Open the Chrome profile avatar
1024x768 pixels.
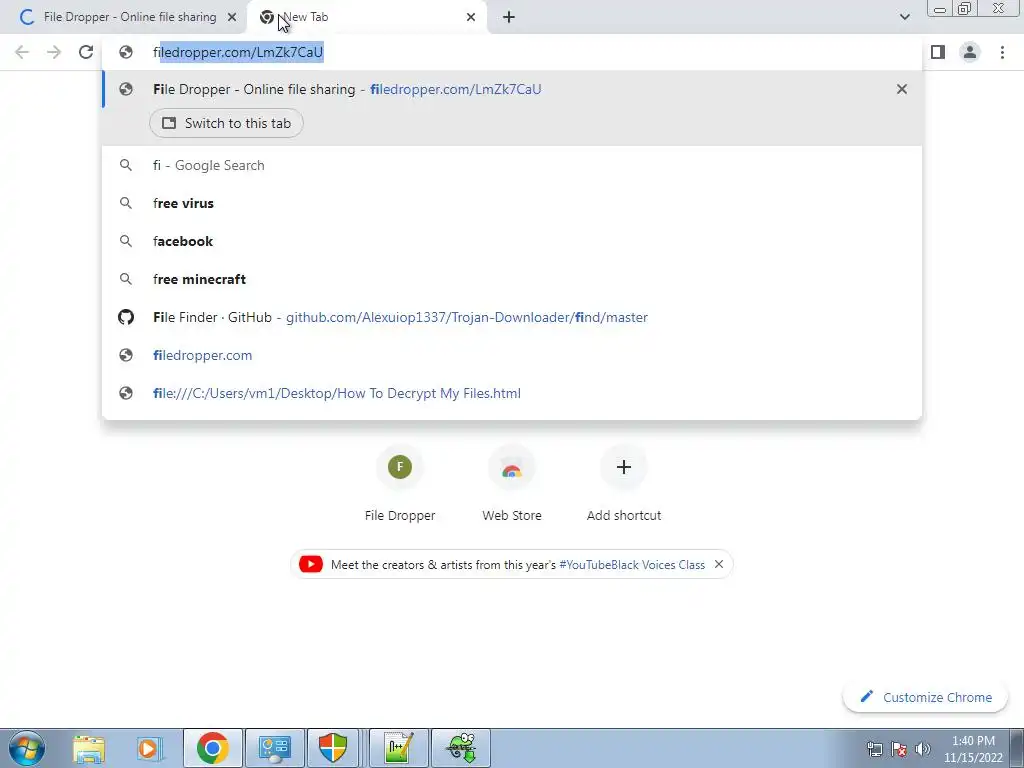pos(970,52)
